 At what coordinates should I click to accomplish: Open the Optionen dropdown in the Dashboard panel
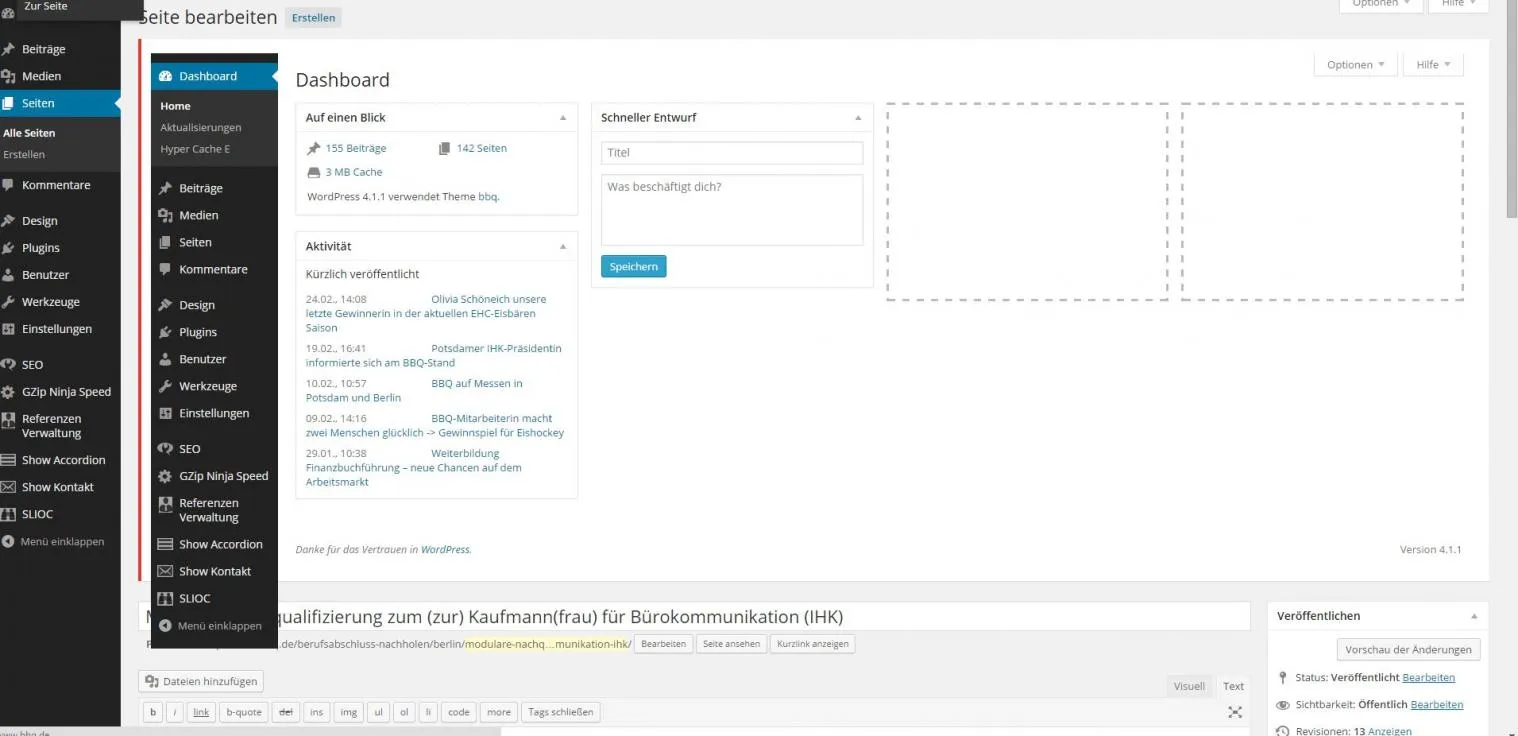(x=1355, y=65)
